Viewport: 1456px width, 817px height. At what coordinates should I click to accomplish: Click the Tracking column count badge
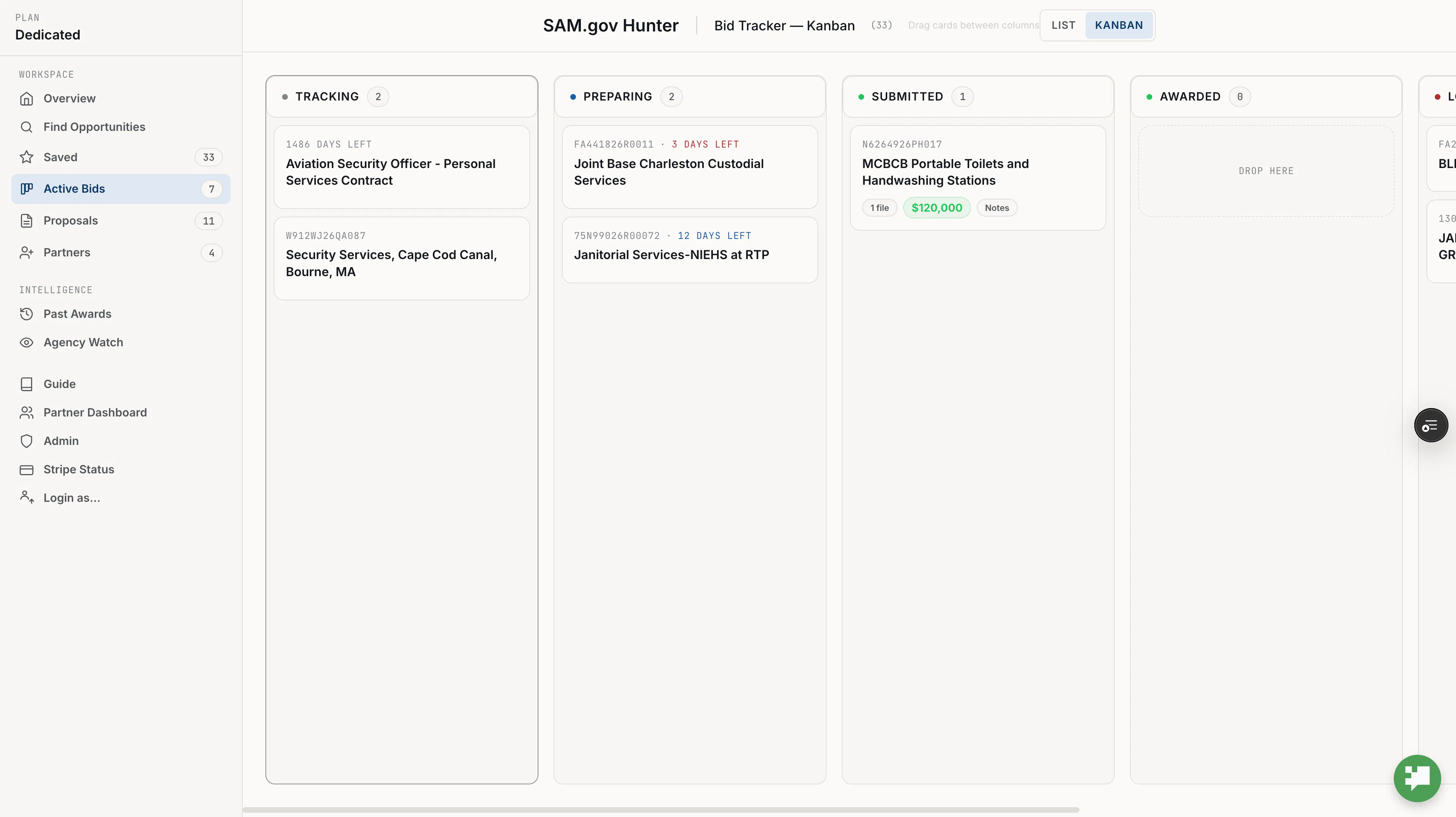coord(378,97)
